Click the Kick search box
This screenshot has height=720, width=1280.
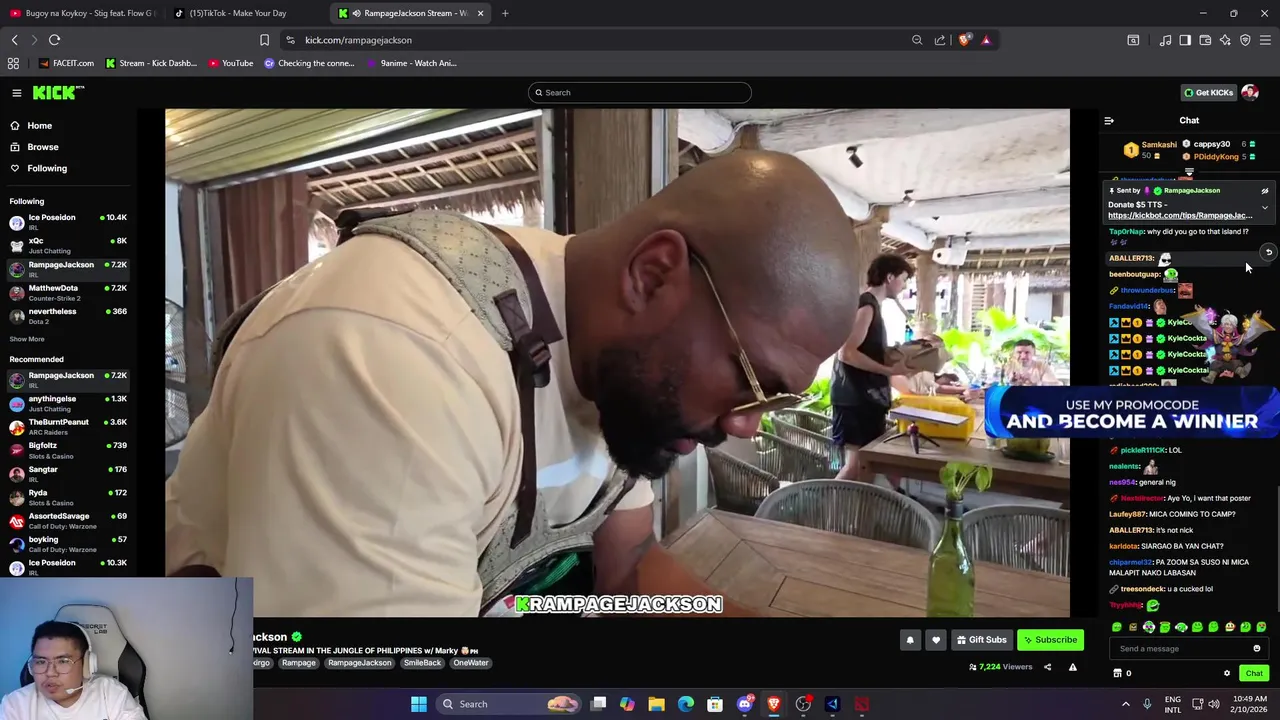coord(639,93)
